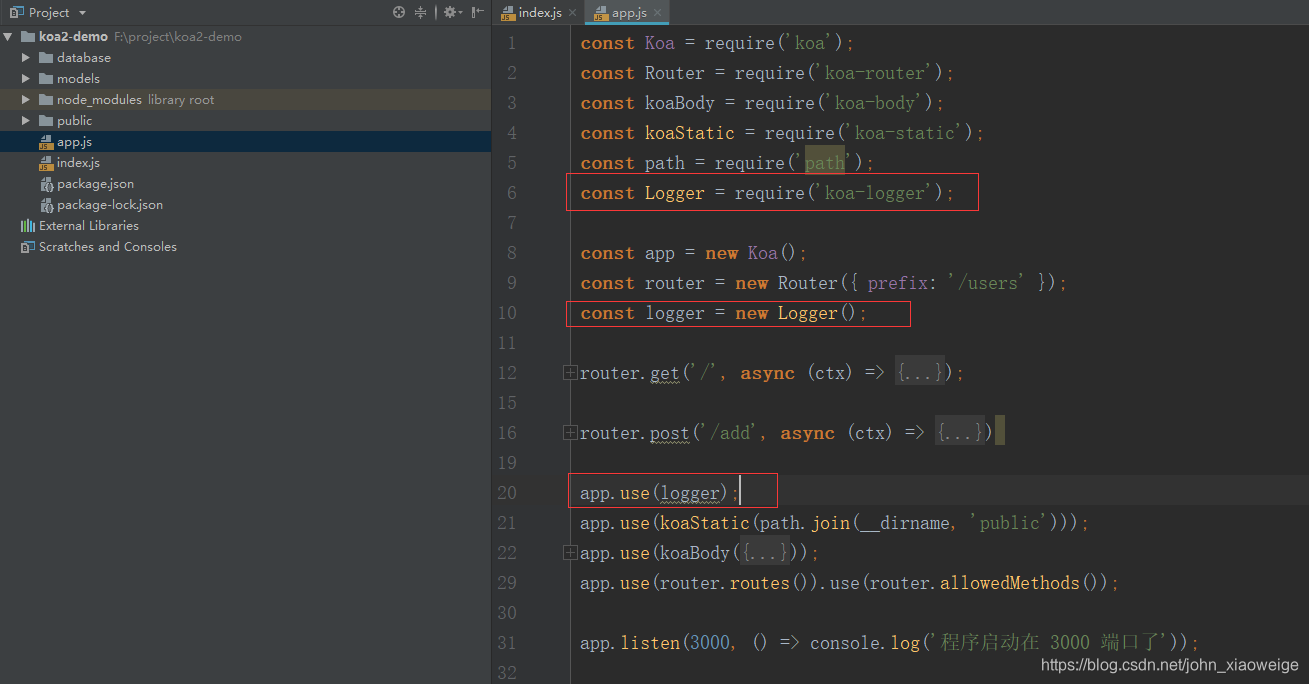Click the locate current file target icon
1309x684 pixels.
399,12
